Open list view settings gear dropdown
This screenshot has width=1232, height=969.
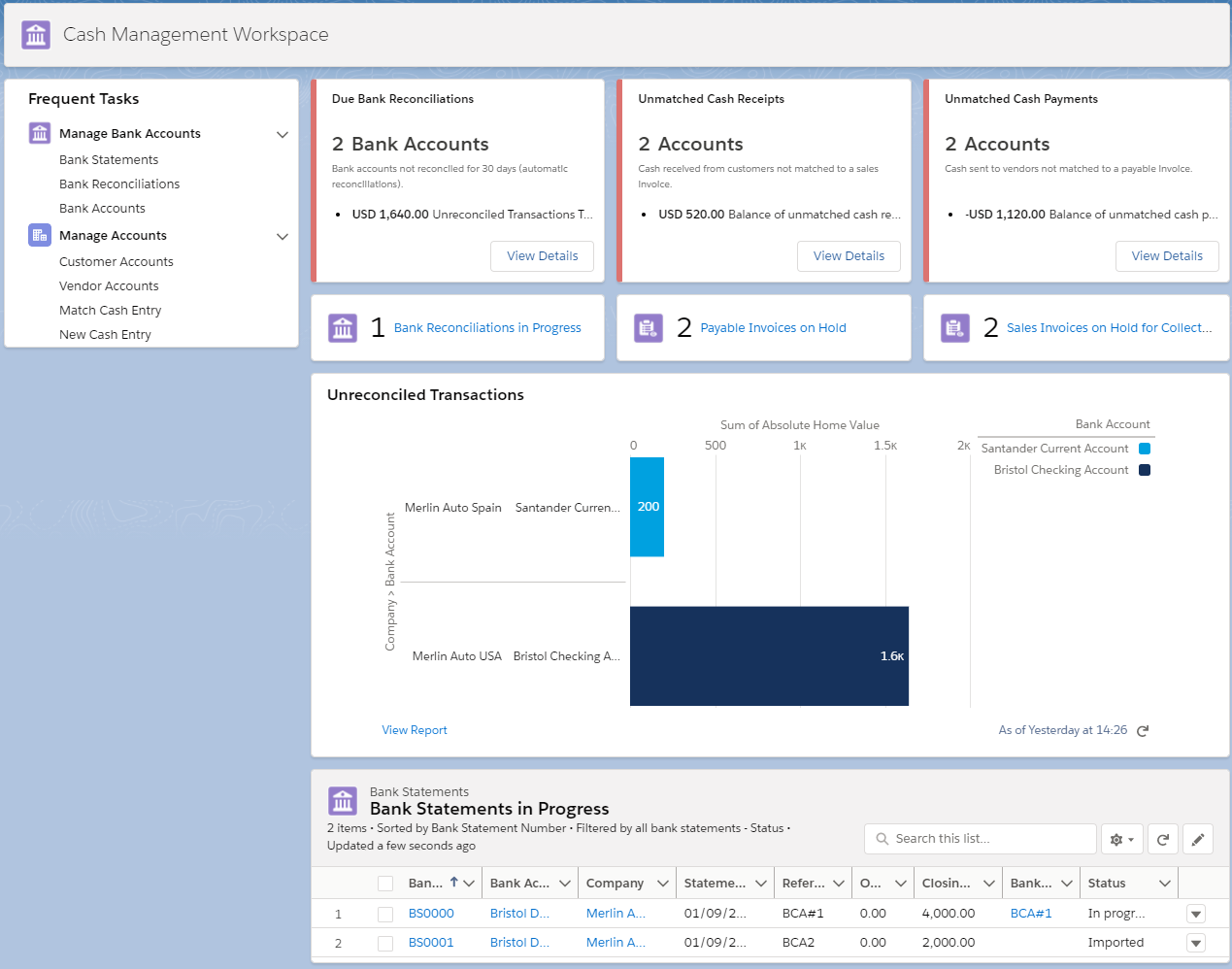click(x=1121, y=840)
